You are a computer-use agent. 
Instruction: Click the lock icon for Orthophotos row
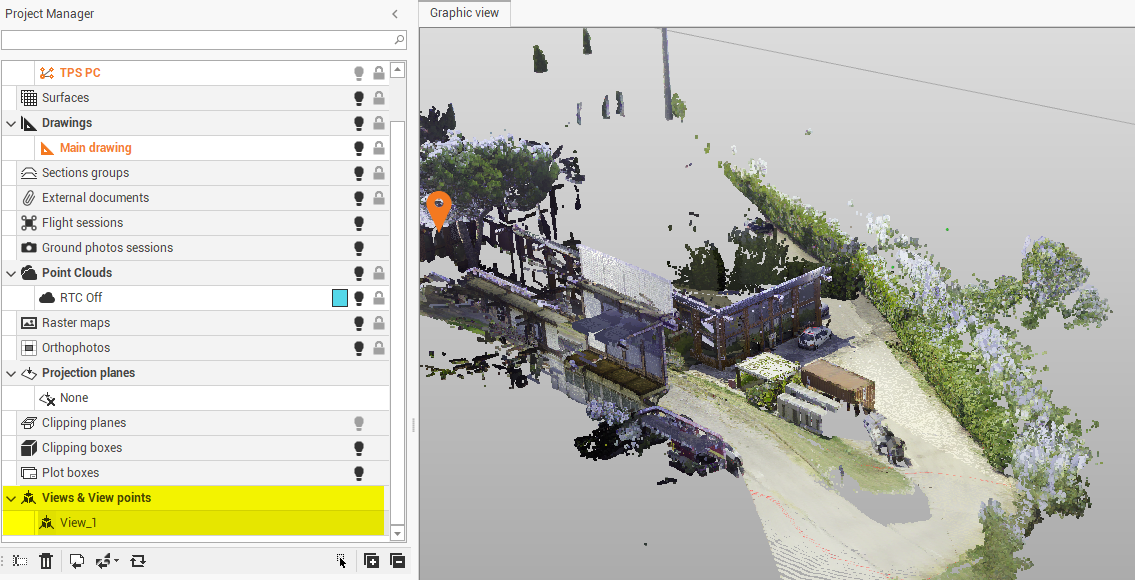pyautogui.click(x=379, y=348)
